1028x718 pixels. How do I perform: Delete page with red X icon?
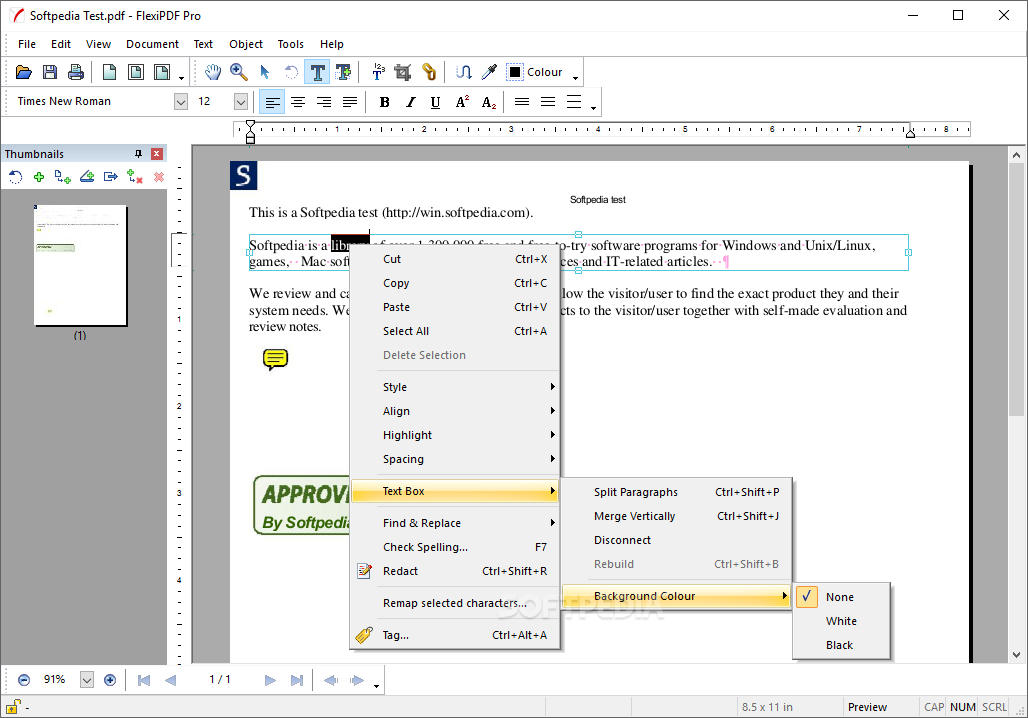(x=159, y=177)
